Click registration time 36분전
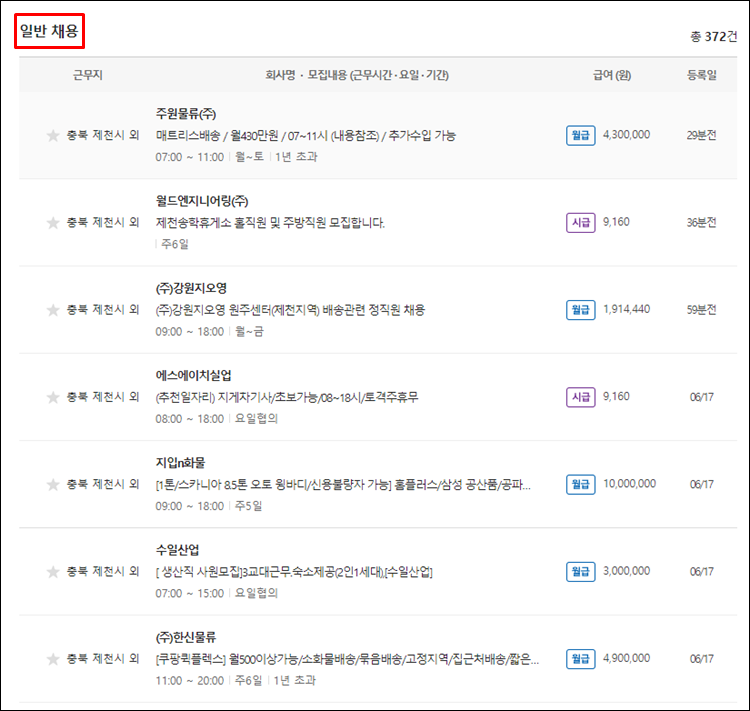This screenshot has height=711, width=750. [x=702, y=222]
